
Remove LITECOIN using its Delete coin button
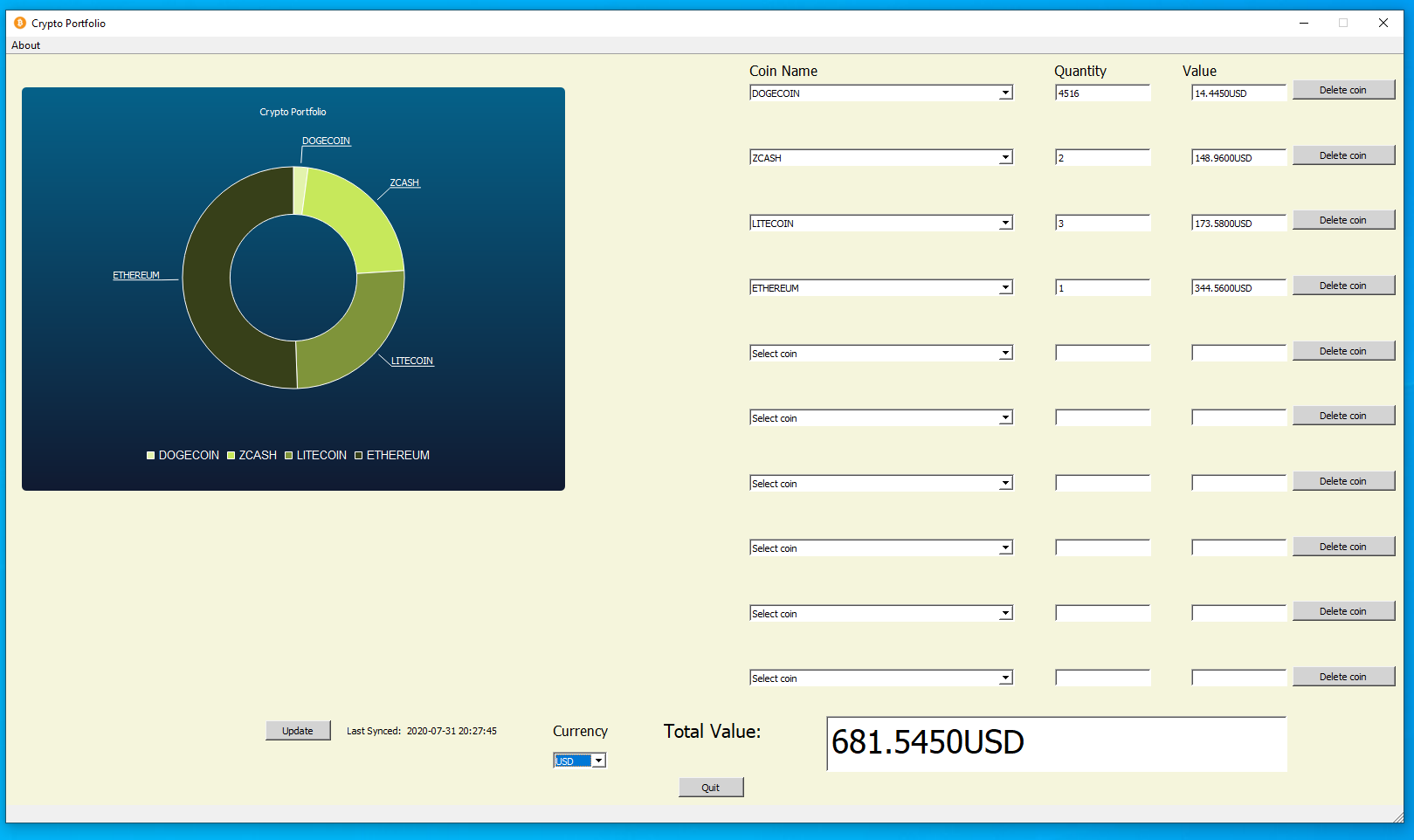click(1343, 220)
